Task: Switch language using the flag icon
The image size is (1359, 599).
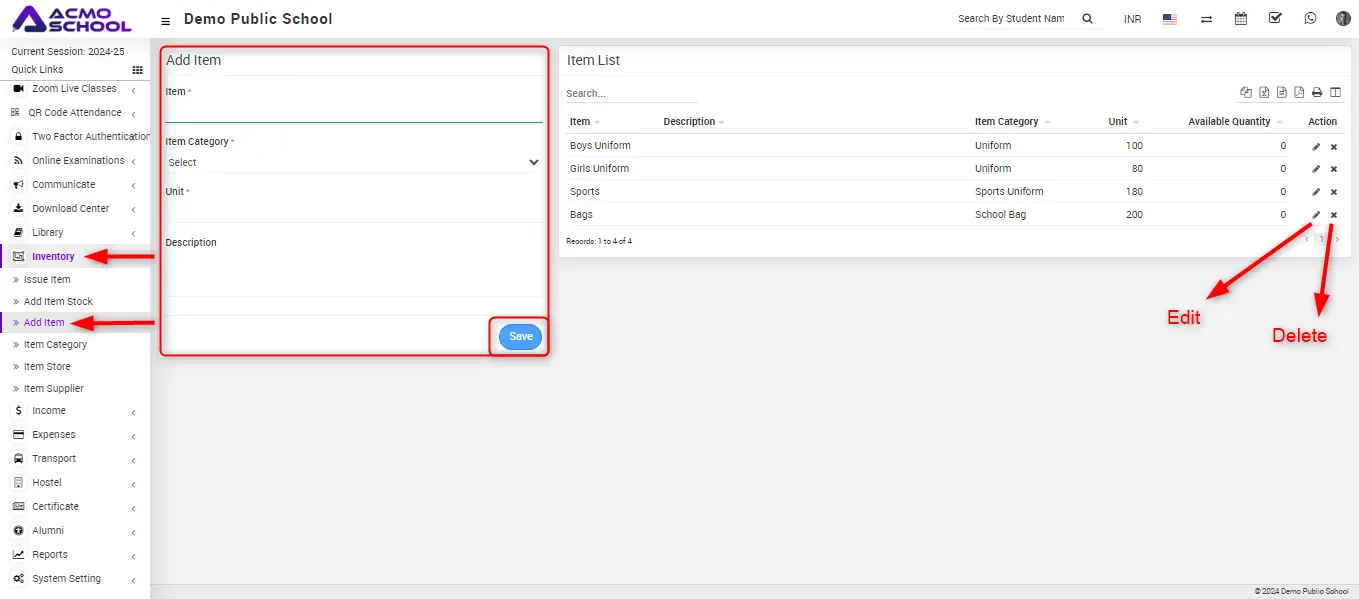Action: (x=1169, y=19)
